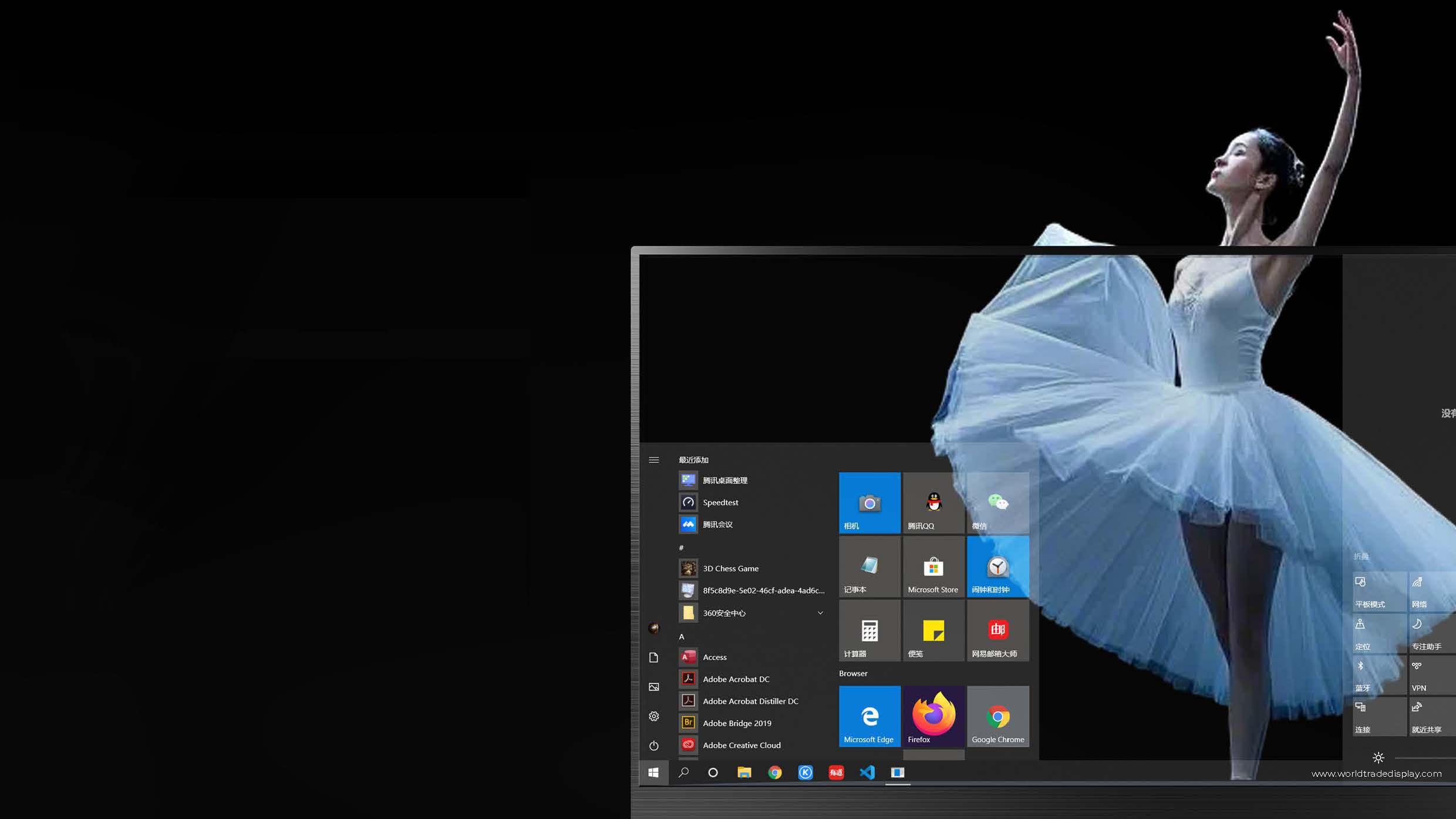Open the Calculator tile (计算器)
The image size is (1456, 819).
pos(869,631)
